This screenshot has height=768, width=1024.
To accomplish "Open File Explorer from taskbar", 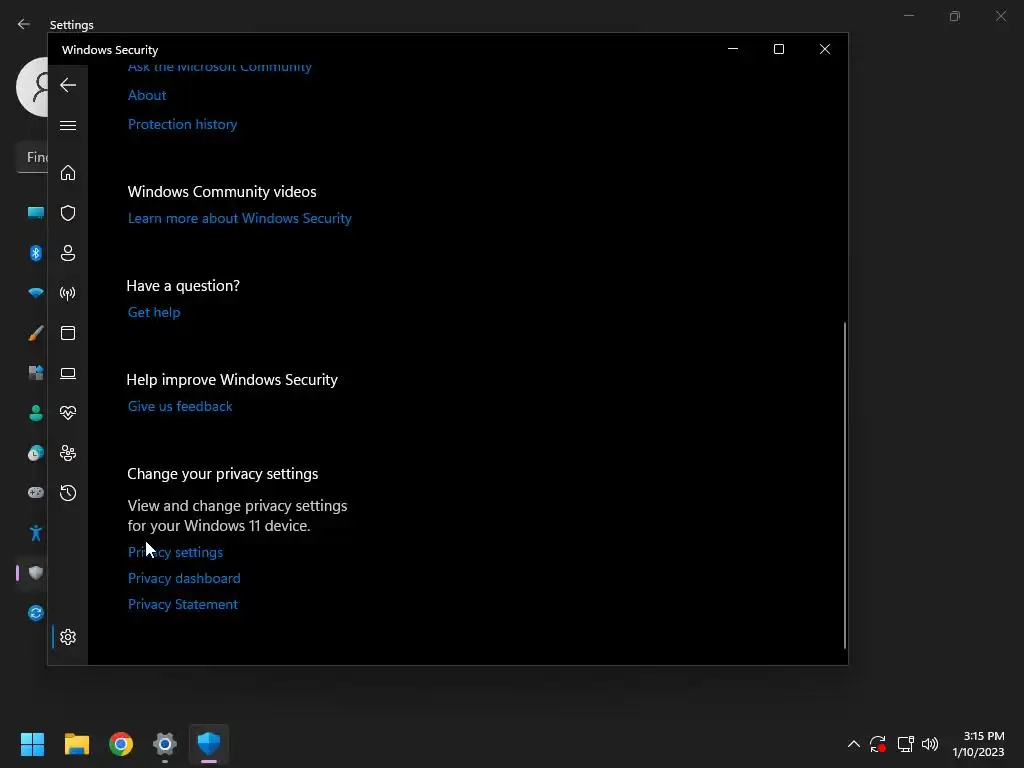I will coord(76,744).
